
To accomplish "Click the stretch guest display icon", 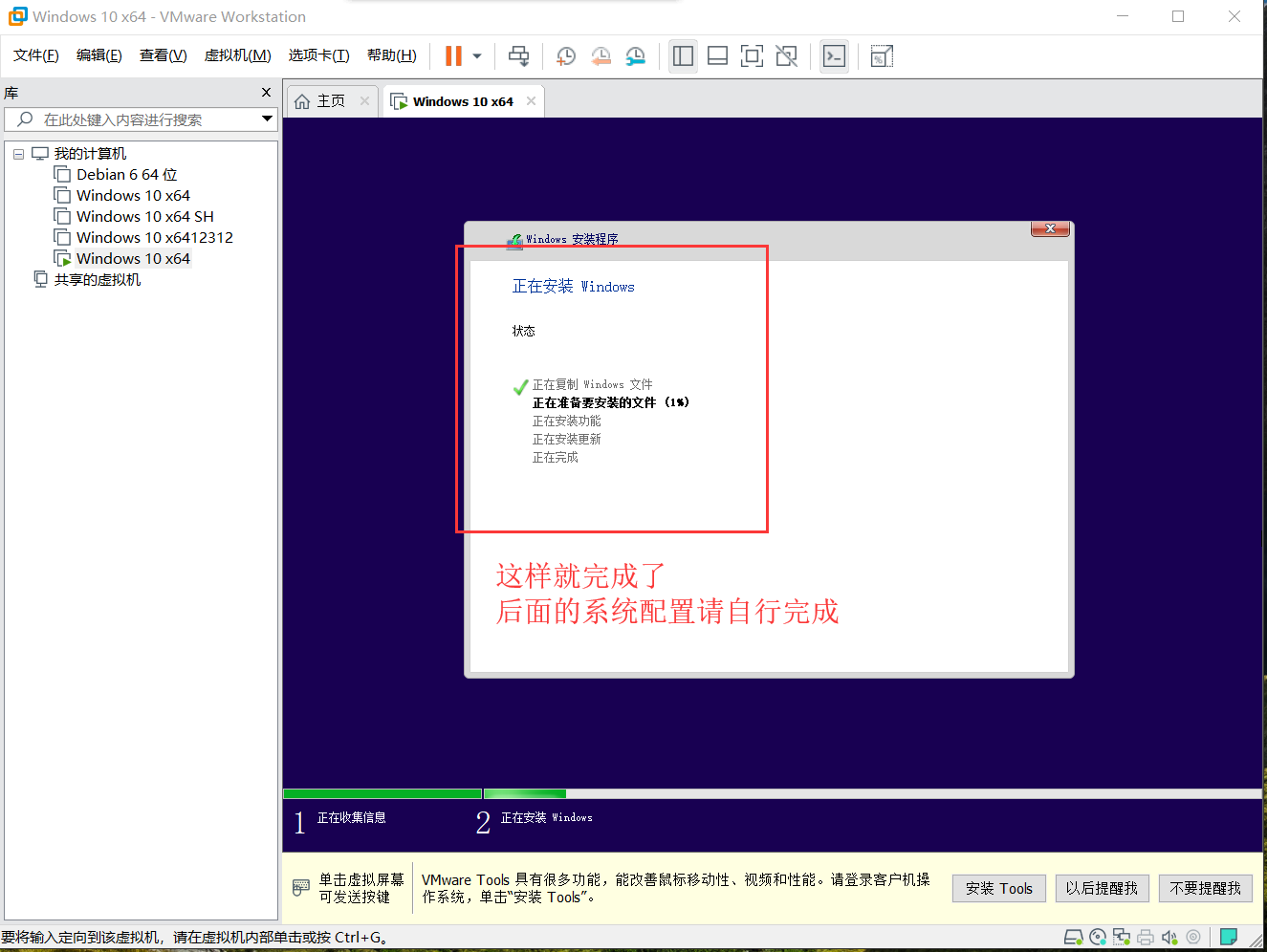I will click(882, 56).
